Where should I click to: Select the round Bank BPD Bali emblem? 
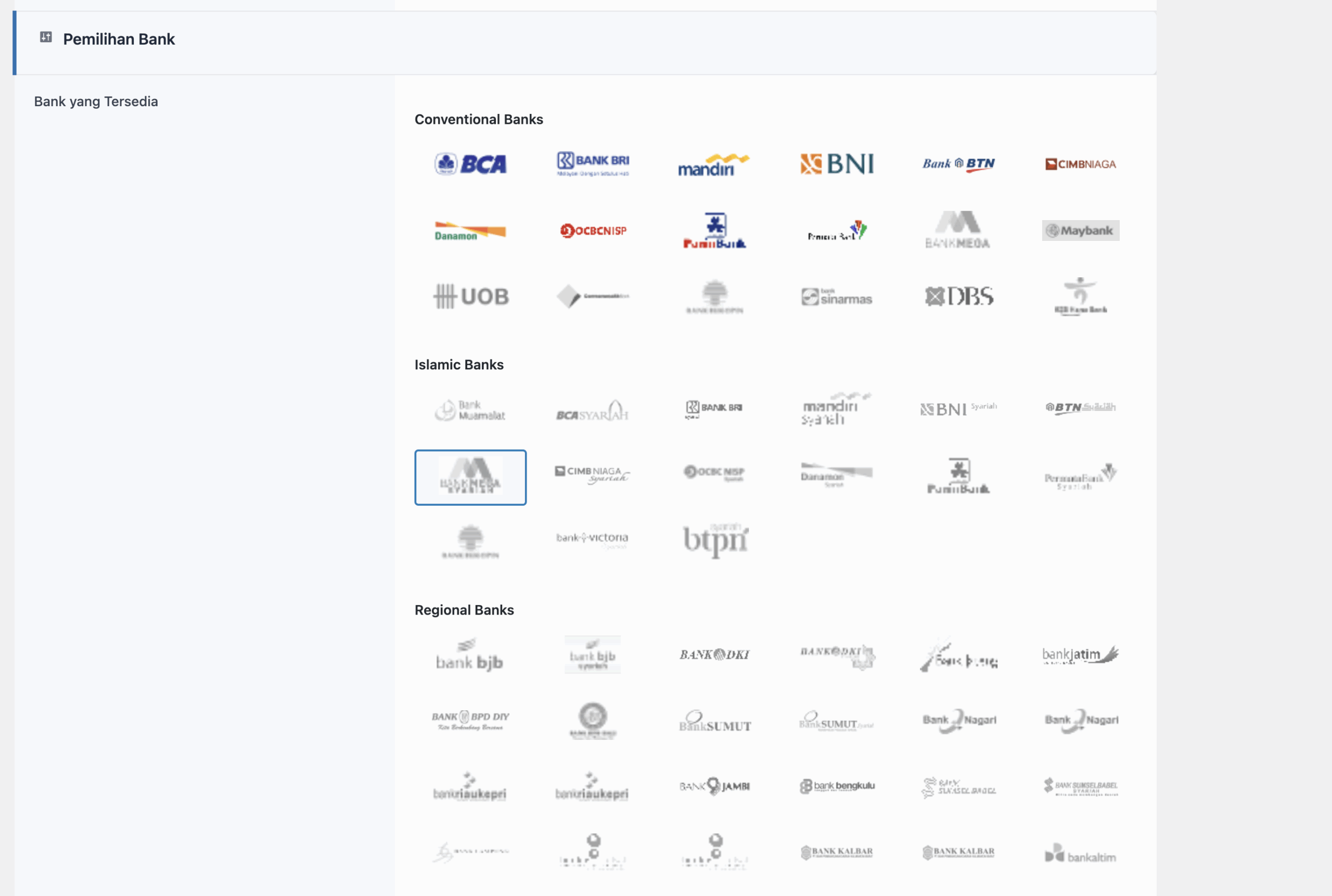point(593,721)
